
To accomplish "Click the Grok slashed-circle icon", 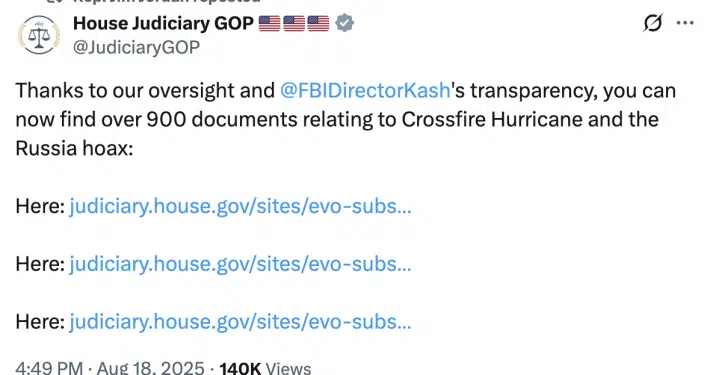I will click(653, 23).
